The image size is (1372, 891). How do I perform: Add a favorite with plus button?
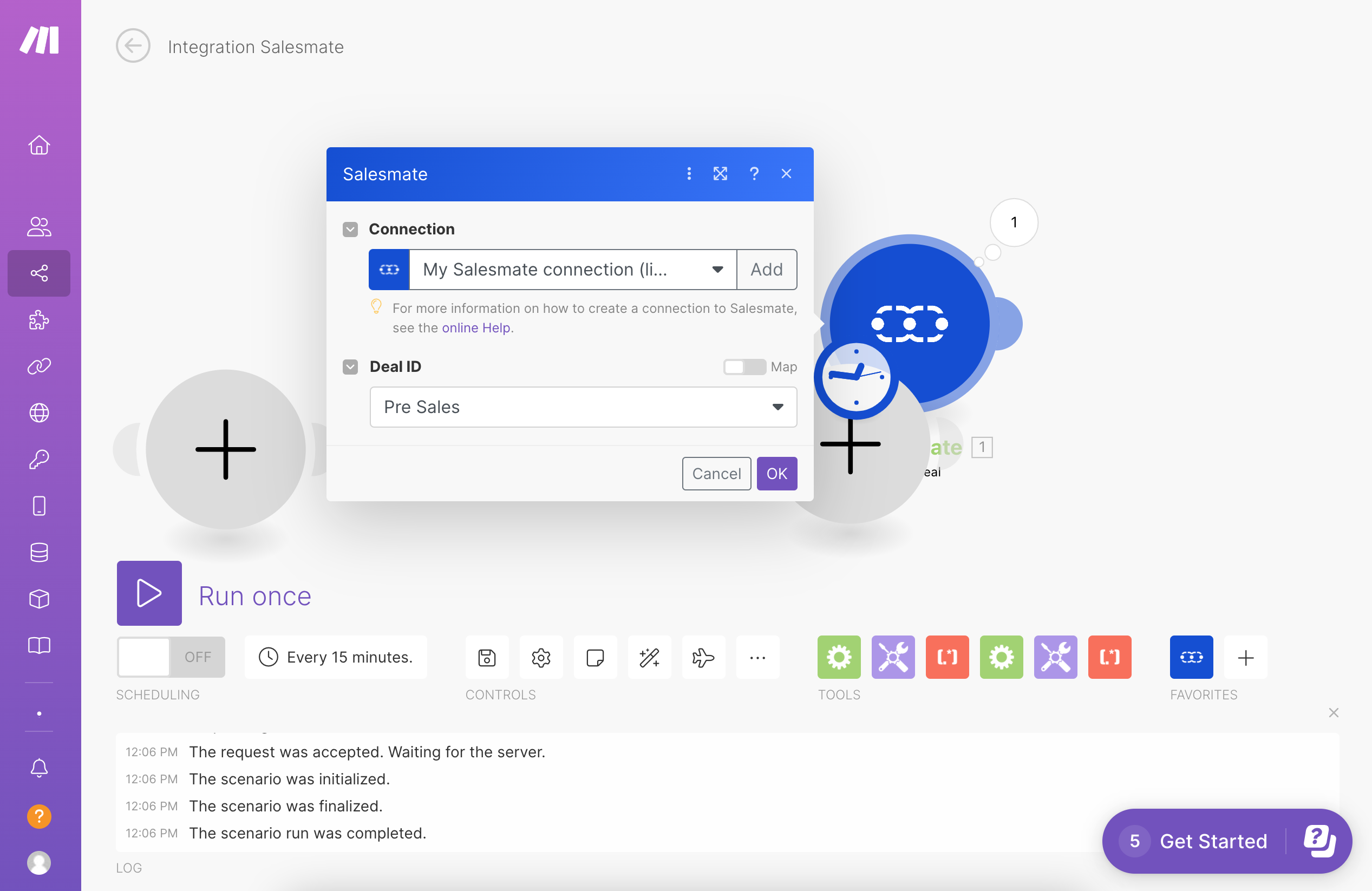click(x=1246, y=658)
